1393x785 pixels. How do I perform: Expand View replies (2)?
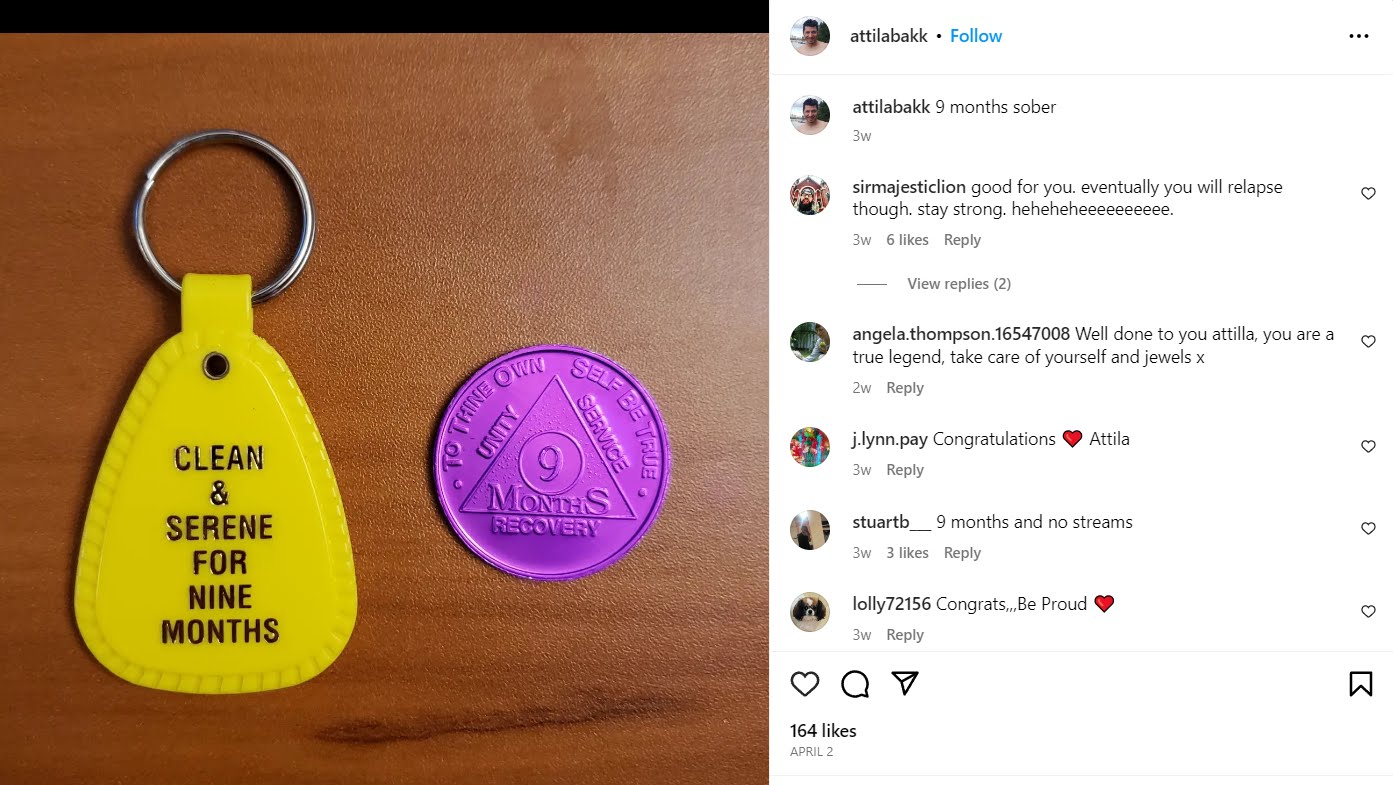click(959, 284)
